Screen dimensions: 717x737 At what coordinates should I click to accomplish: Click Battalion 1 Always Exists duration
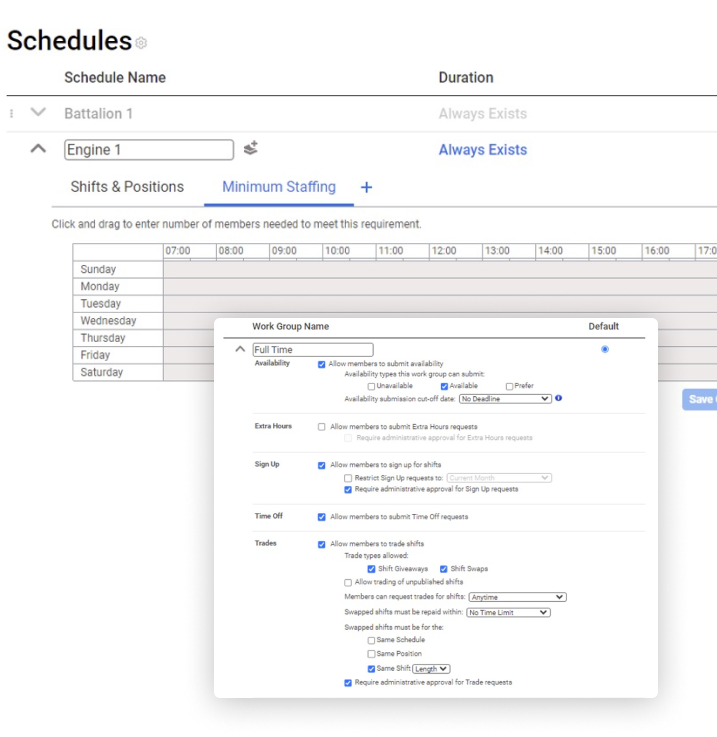(x=483, y=113)
